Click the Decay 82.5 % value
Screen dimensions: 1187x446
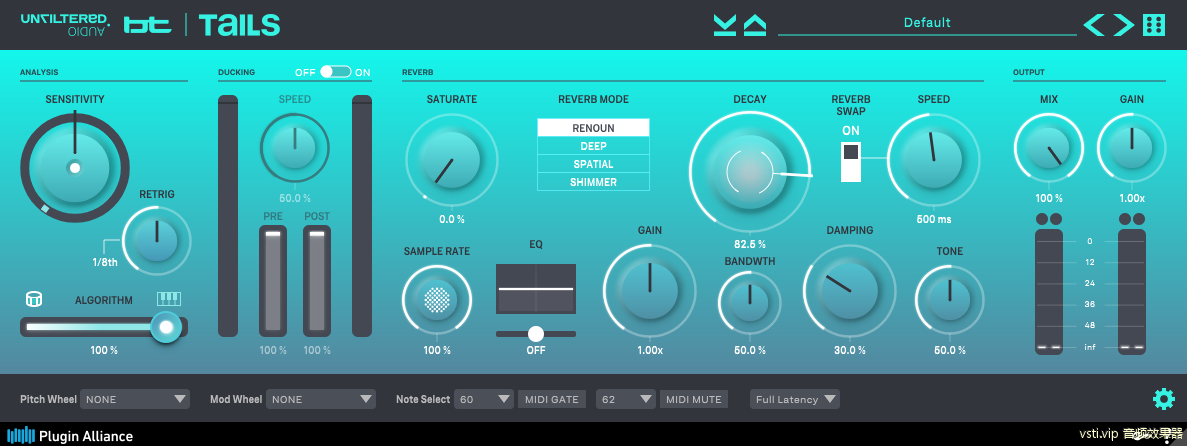pyautogui.click(x=749, y=244)
